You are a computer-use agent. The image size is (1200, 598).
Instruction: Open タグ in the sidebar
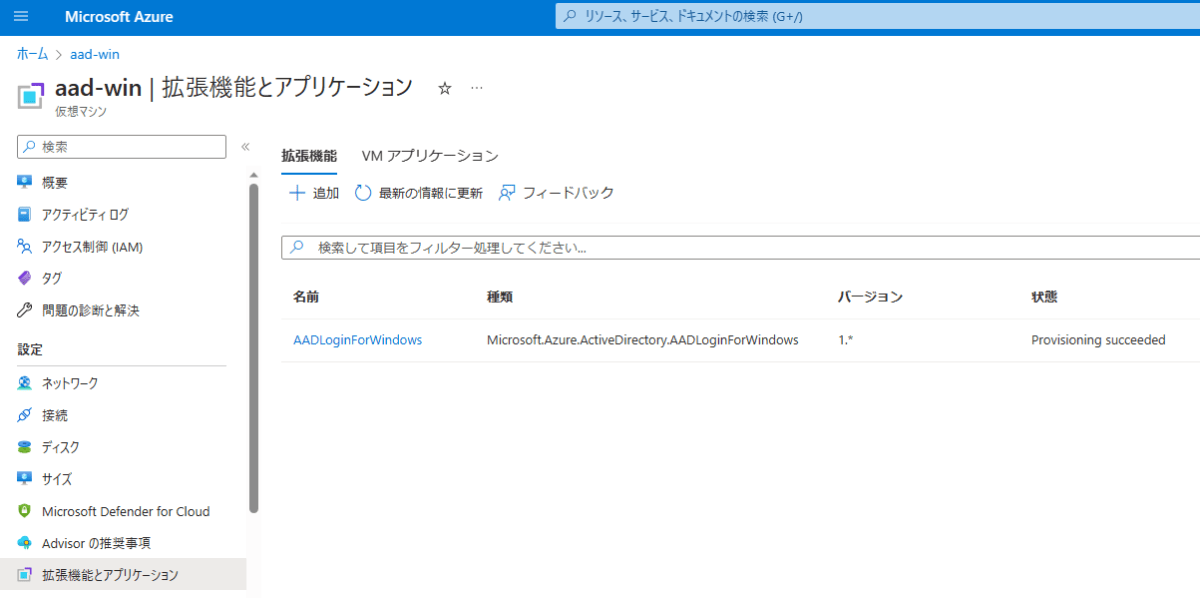(52, 278)
